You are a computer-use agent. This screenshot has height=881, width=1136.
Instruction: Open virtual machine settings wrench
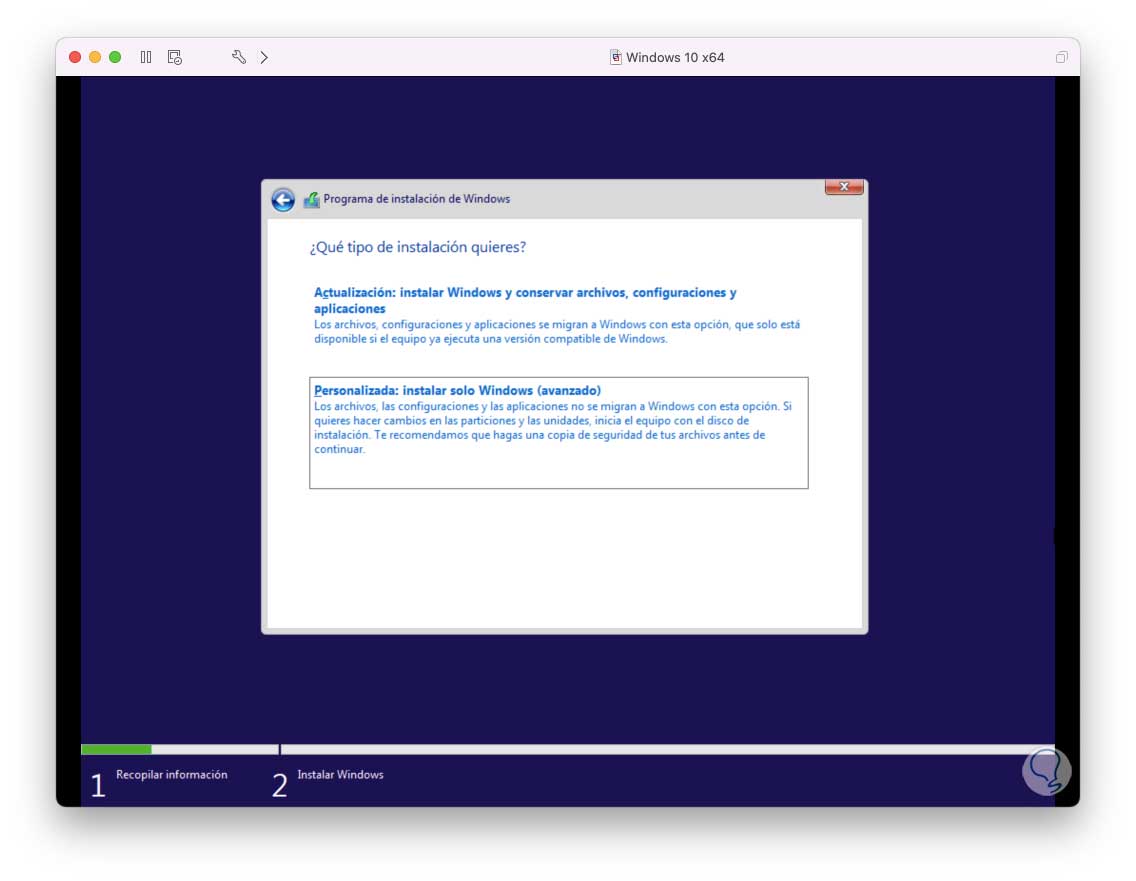(x=239, y=57)
